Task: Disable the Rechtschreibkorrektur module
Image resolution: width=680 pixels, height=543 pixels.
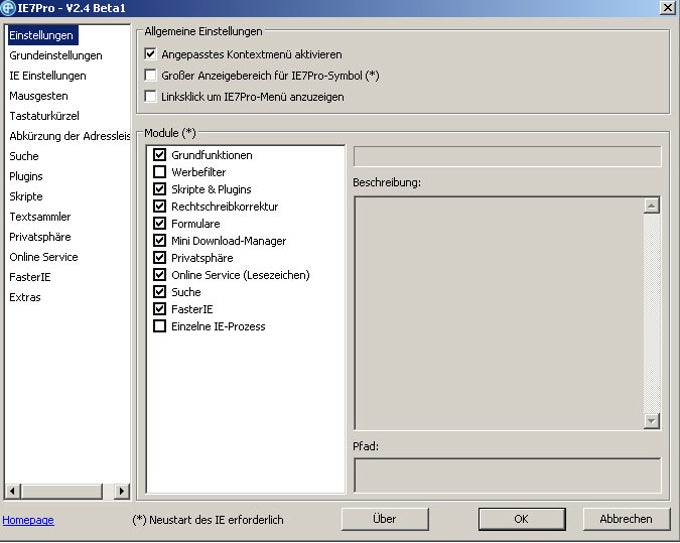Action: (x=160, y=206)
